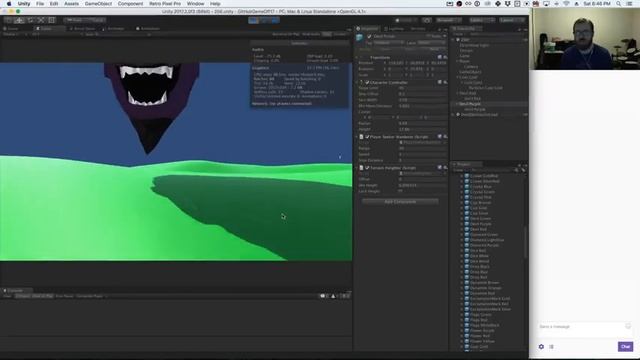This screenshot has width=640, height=360.
Task: Toggle Console Clear on Play
Action: (x=43, y=296)
